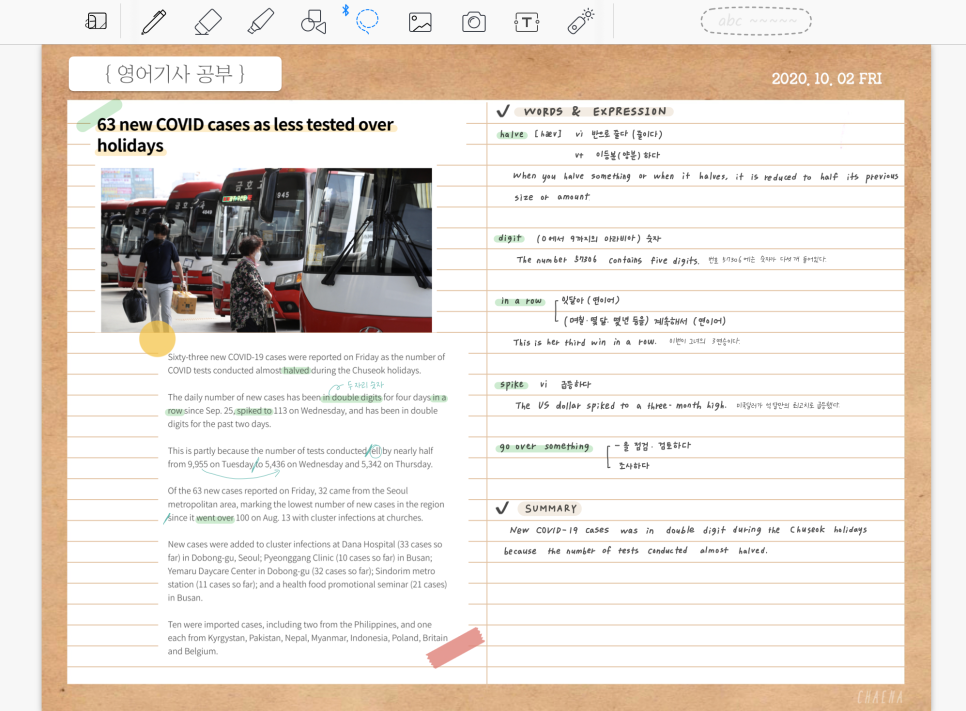Screen dimensions: 966x711
Task: Click the highlighted phrase 'in double digits'
Action: point(352,397)
